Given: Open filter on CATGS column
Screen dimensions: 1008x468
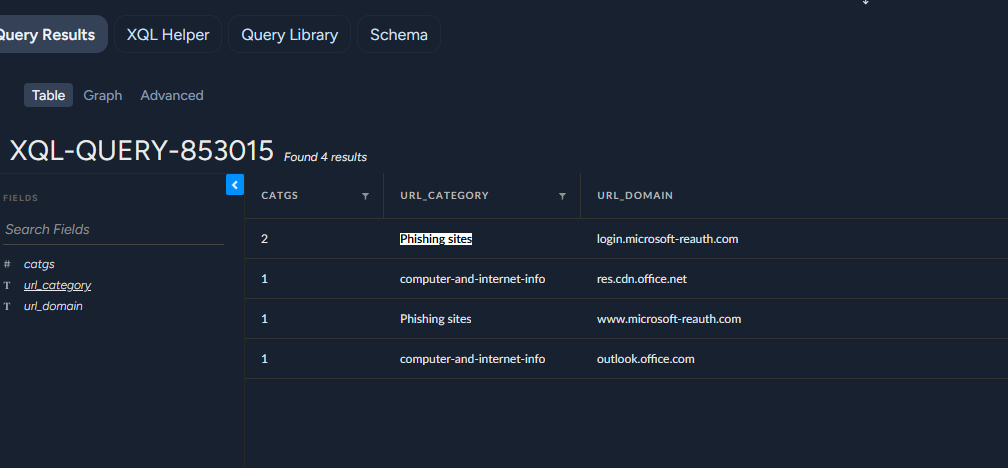Looking at the screenshot, I should [x=365, y=196].
